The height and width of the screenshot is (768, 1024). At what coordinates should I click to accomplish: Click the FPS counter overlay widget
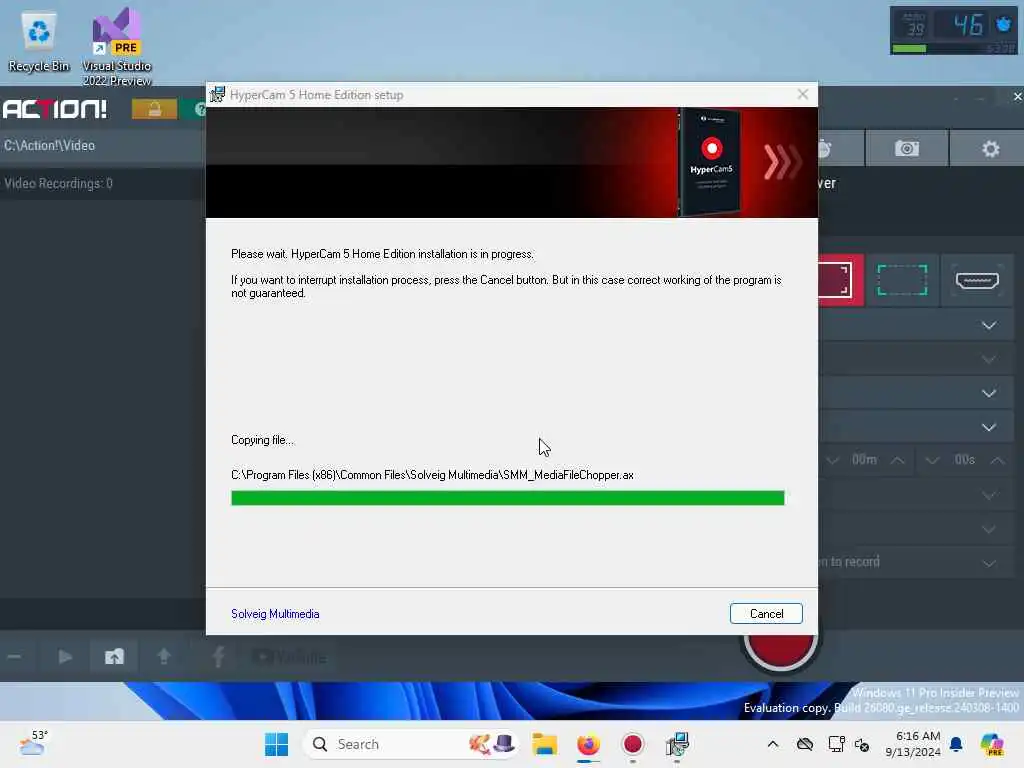(x=953, y=31)
